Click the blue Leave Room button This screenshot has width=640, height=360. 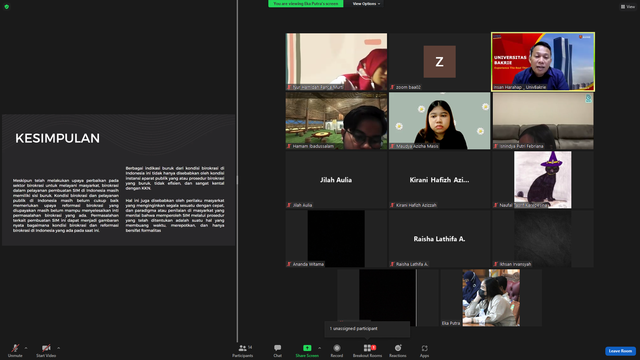[x=620, y=351]
